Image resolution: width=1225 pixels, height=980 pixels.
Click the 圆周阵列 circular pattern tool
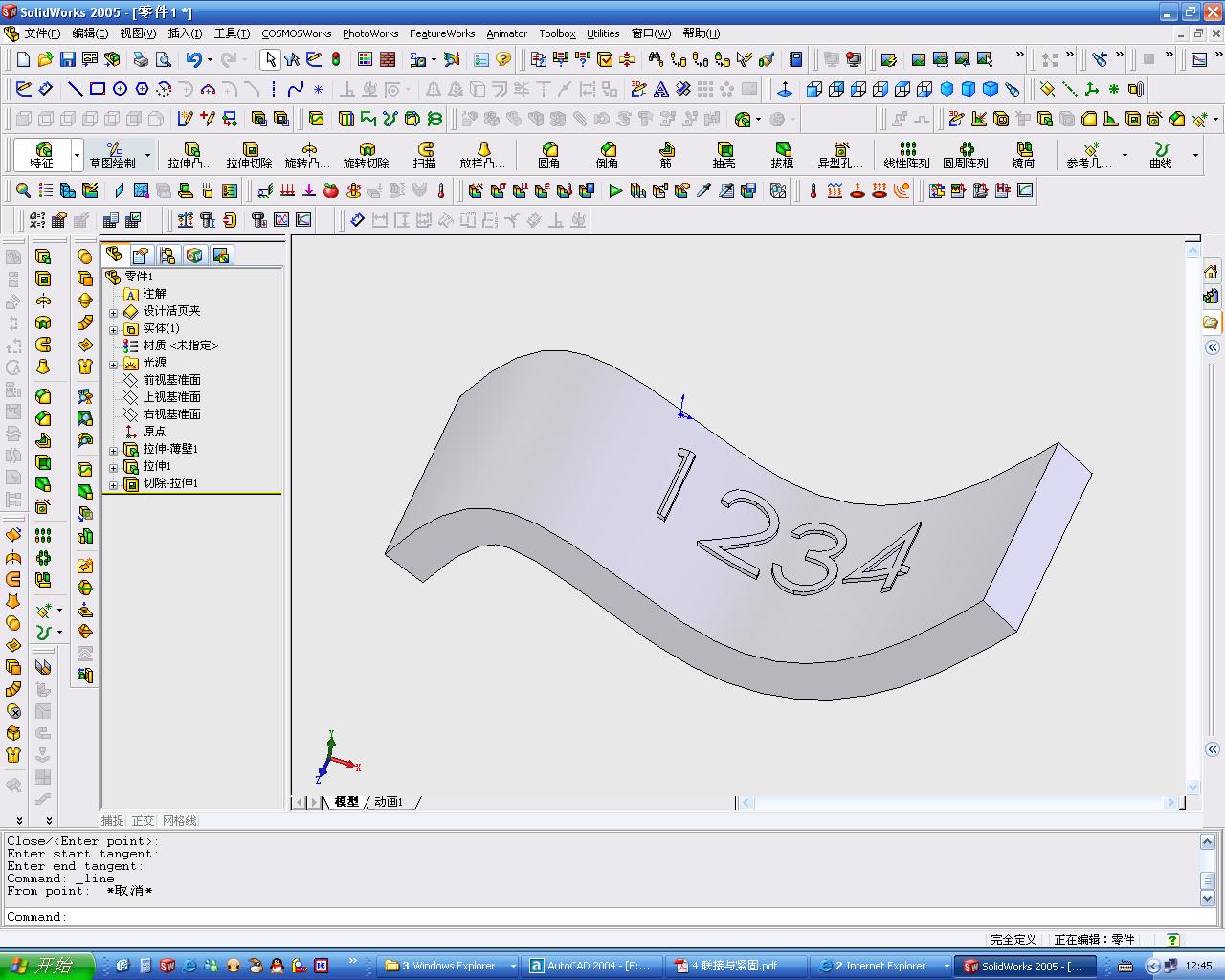point(965,155)
